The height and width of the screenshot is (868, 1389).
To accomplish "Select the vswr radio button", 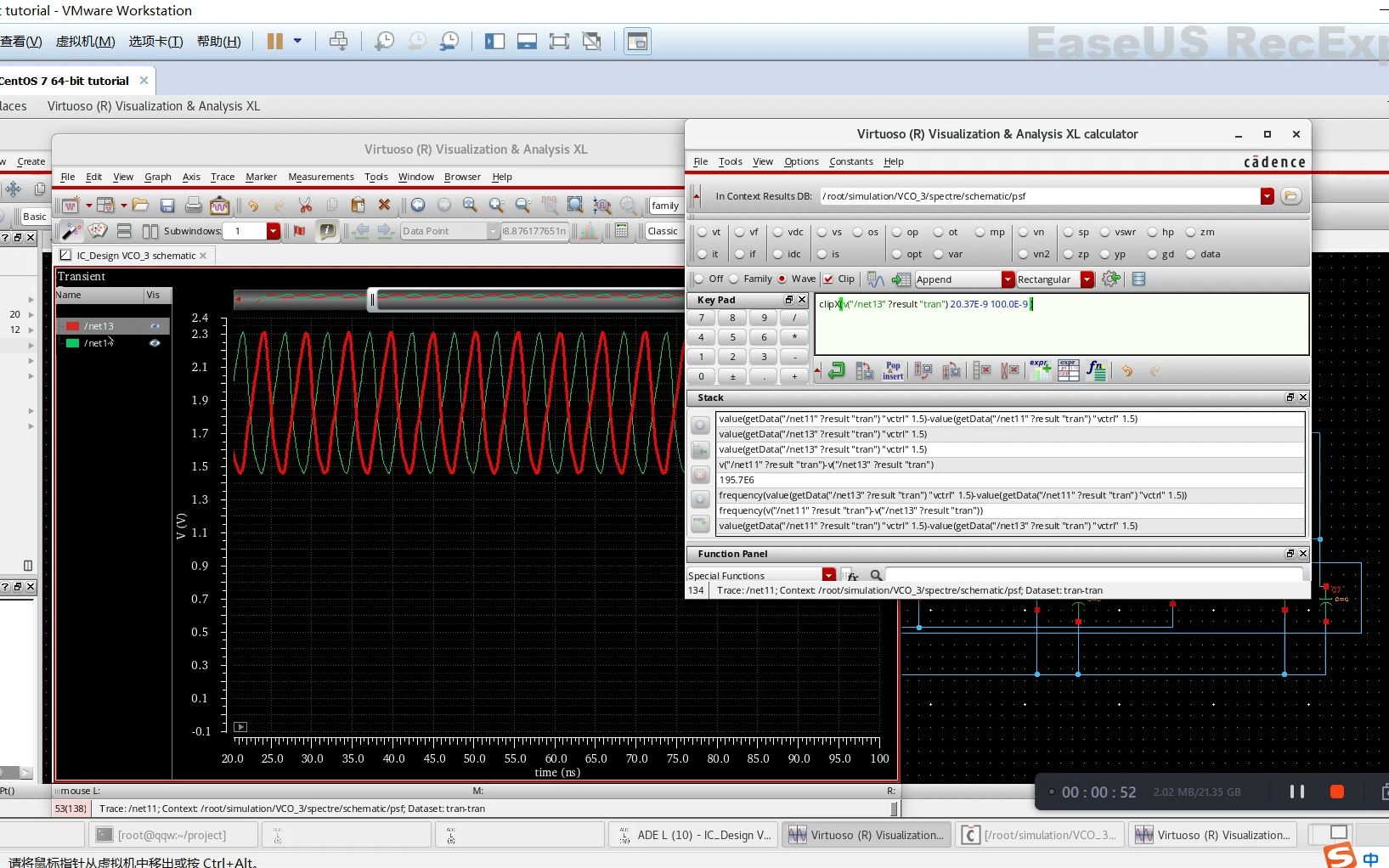I will coord(1105,232).
